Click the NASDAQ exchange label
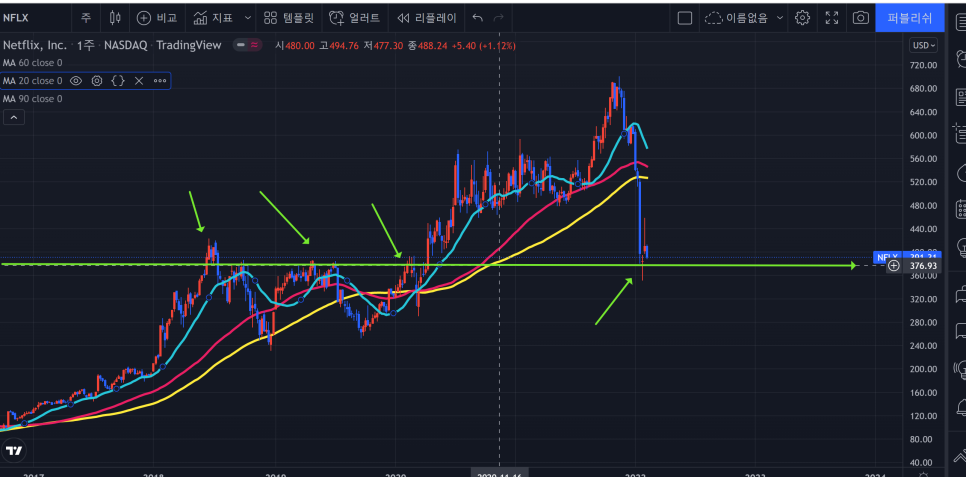The height and width of the screenshot is (477, 966). click(x=126, y=46)
